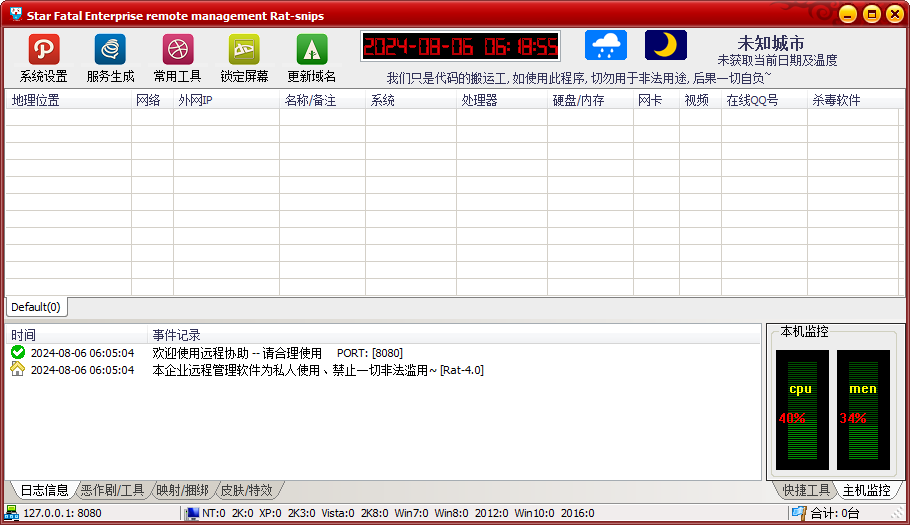Open 系统设置 (System Settings) toolbar icon
910x525 pixels.
[43, 50]
